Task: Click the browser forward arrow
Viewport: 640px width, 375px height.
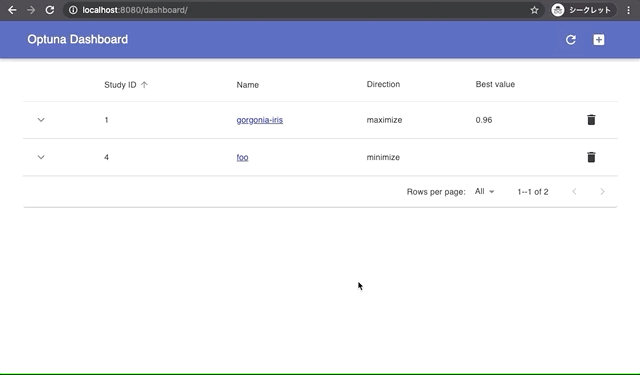Action: 31,10
